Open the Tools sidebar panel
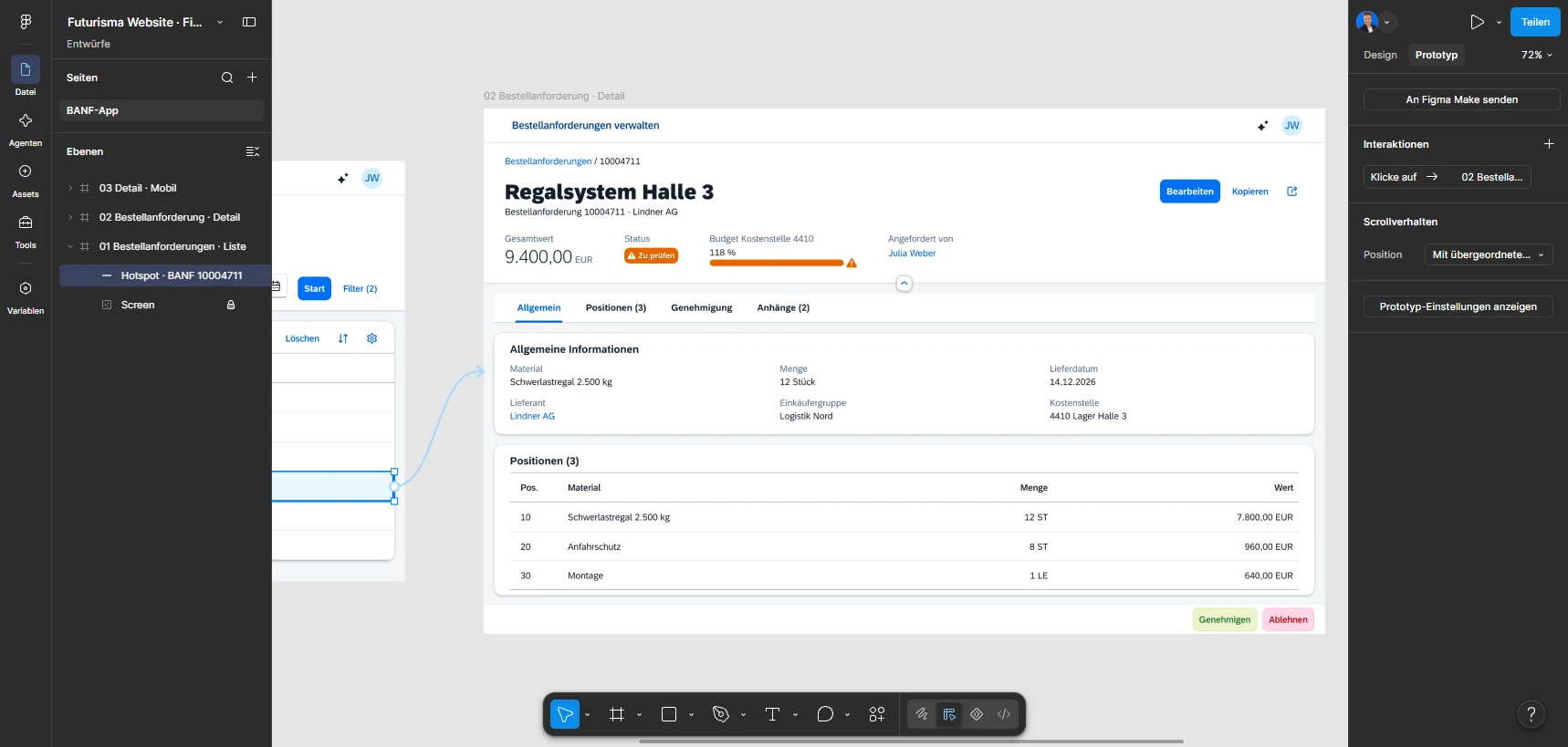 [x=26, y=232]
